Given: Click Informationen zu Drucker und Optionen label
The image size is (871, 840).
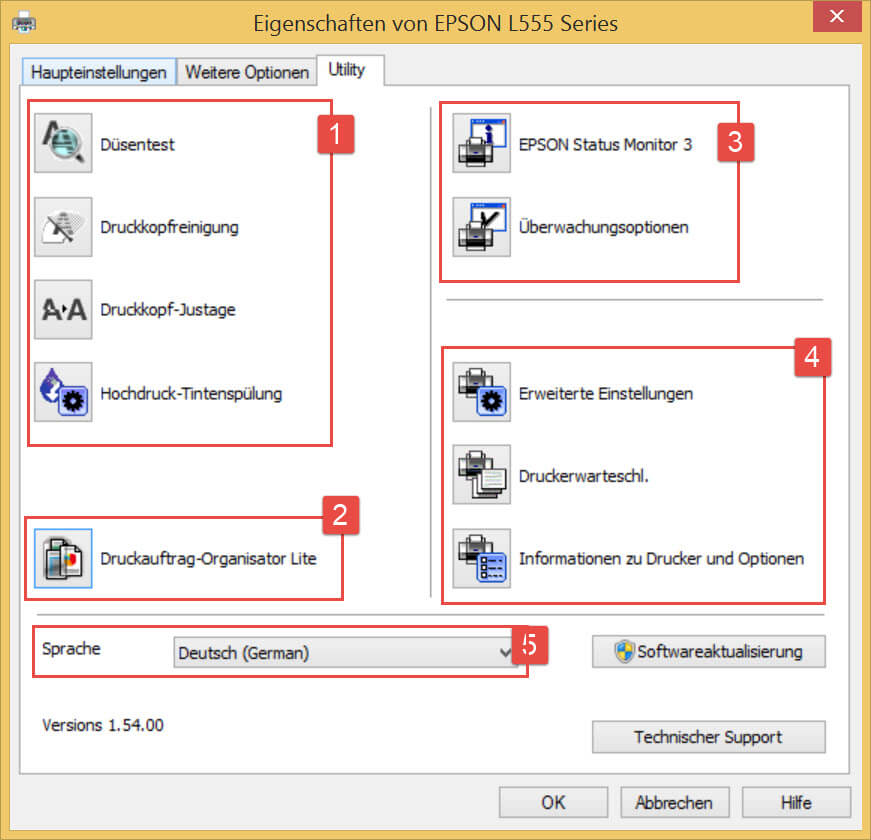Looking at the screenshot, I should [x=662, y=558].
